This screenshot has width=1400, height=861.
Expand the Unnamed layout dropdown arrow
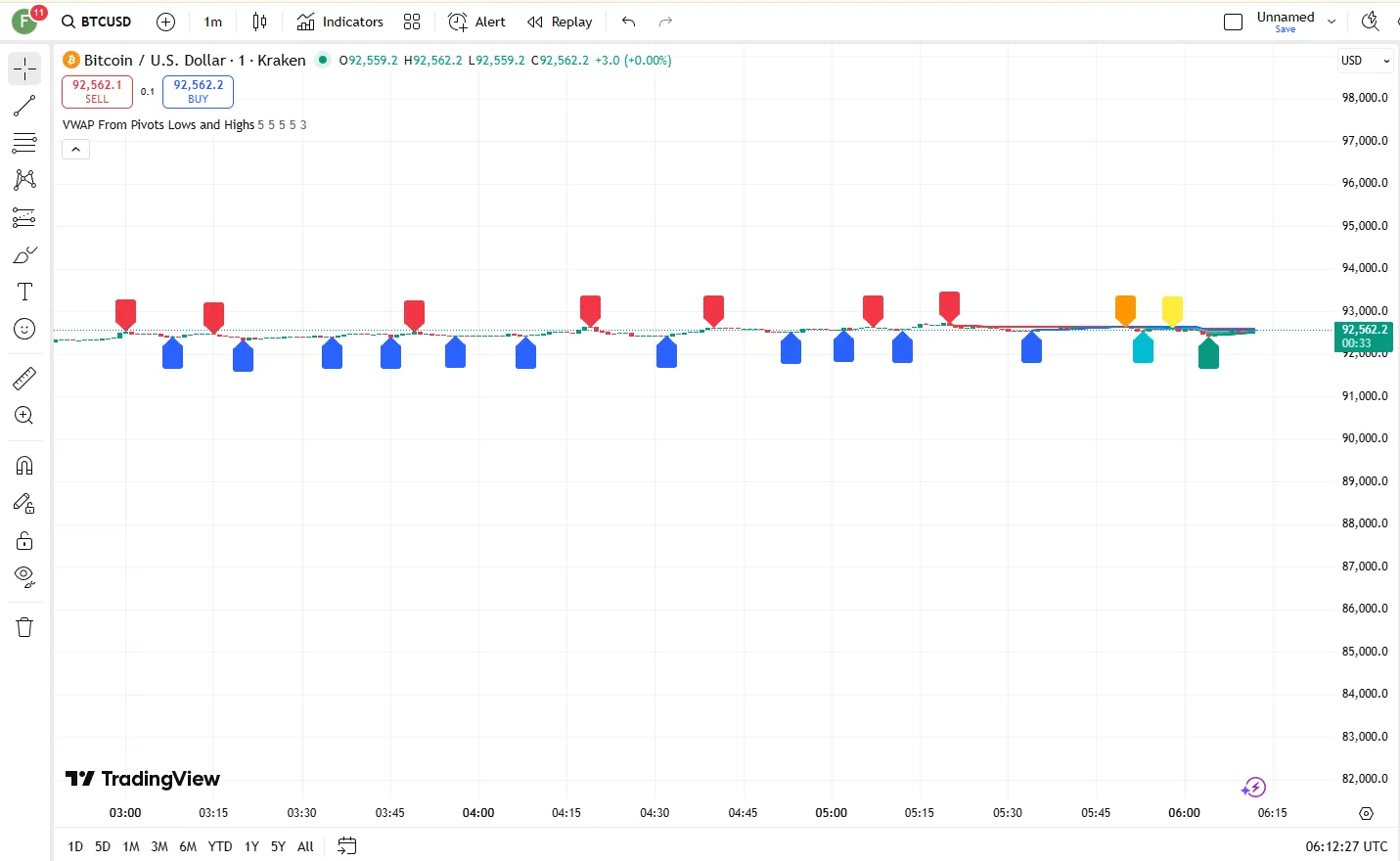[x=1332, y=22]
